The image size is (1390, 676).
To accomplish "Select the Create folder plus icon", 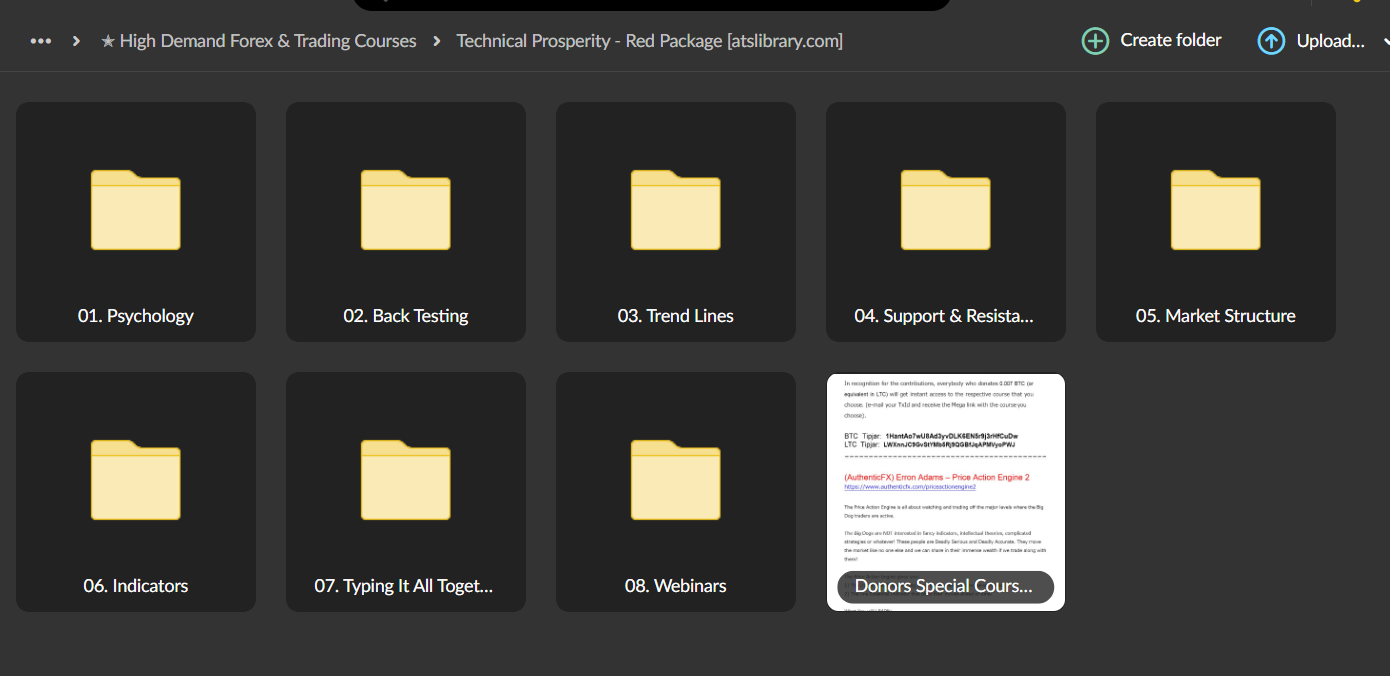I will click(x=1095, y=41).
